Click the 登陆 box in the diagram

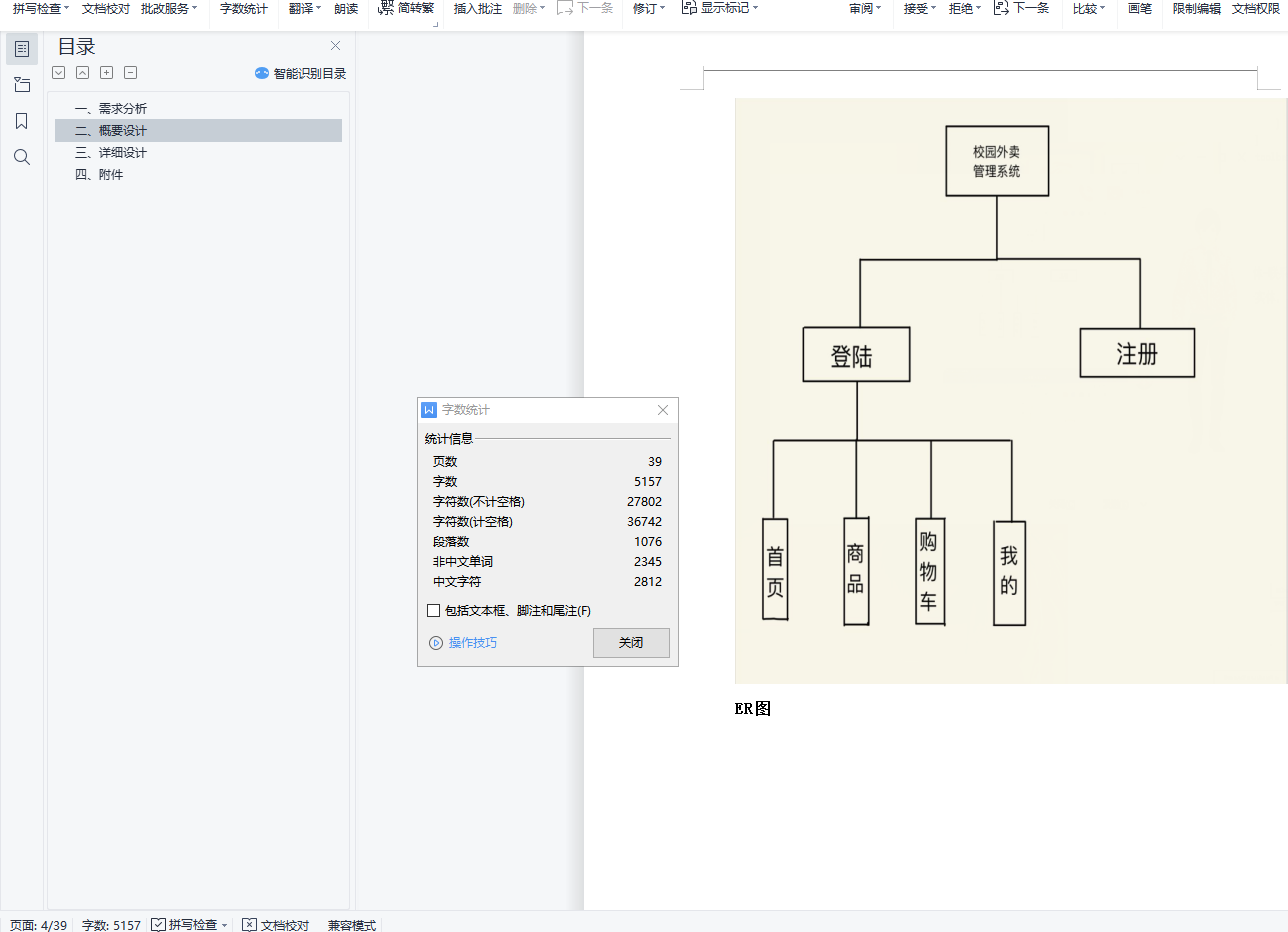(856, 354)
